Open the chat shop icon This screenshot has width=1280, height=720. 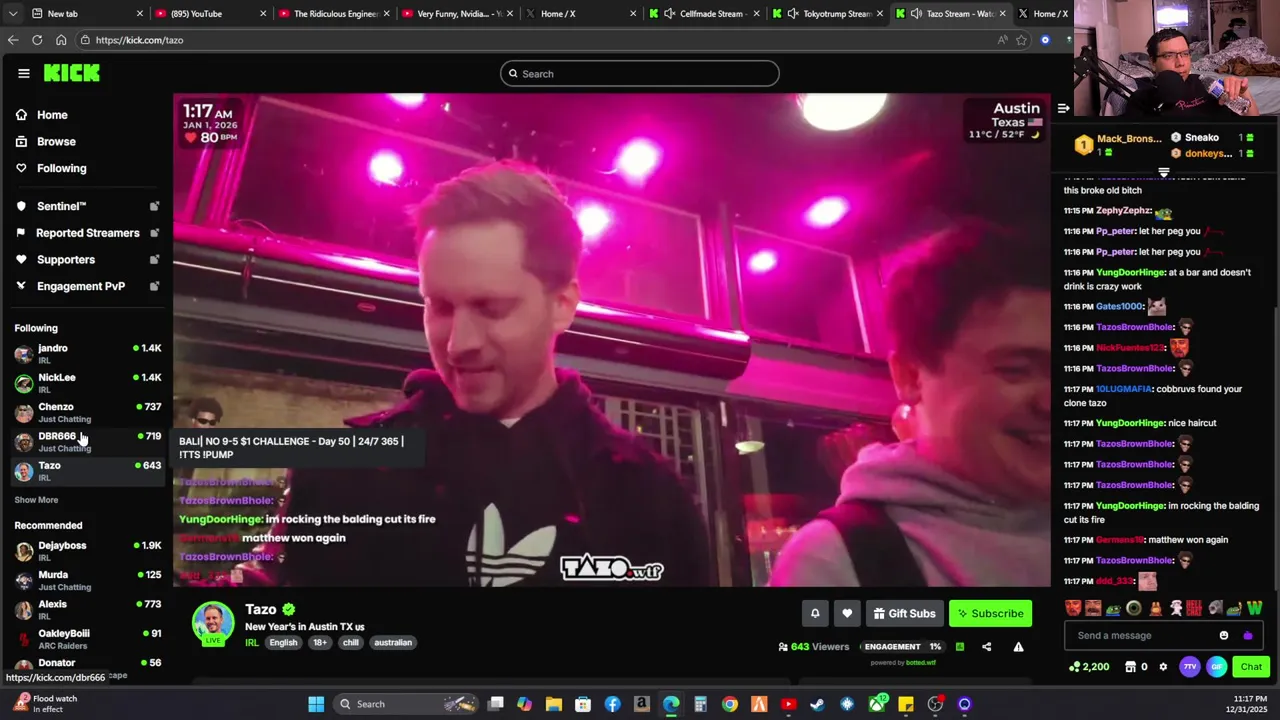(1130, 667)
